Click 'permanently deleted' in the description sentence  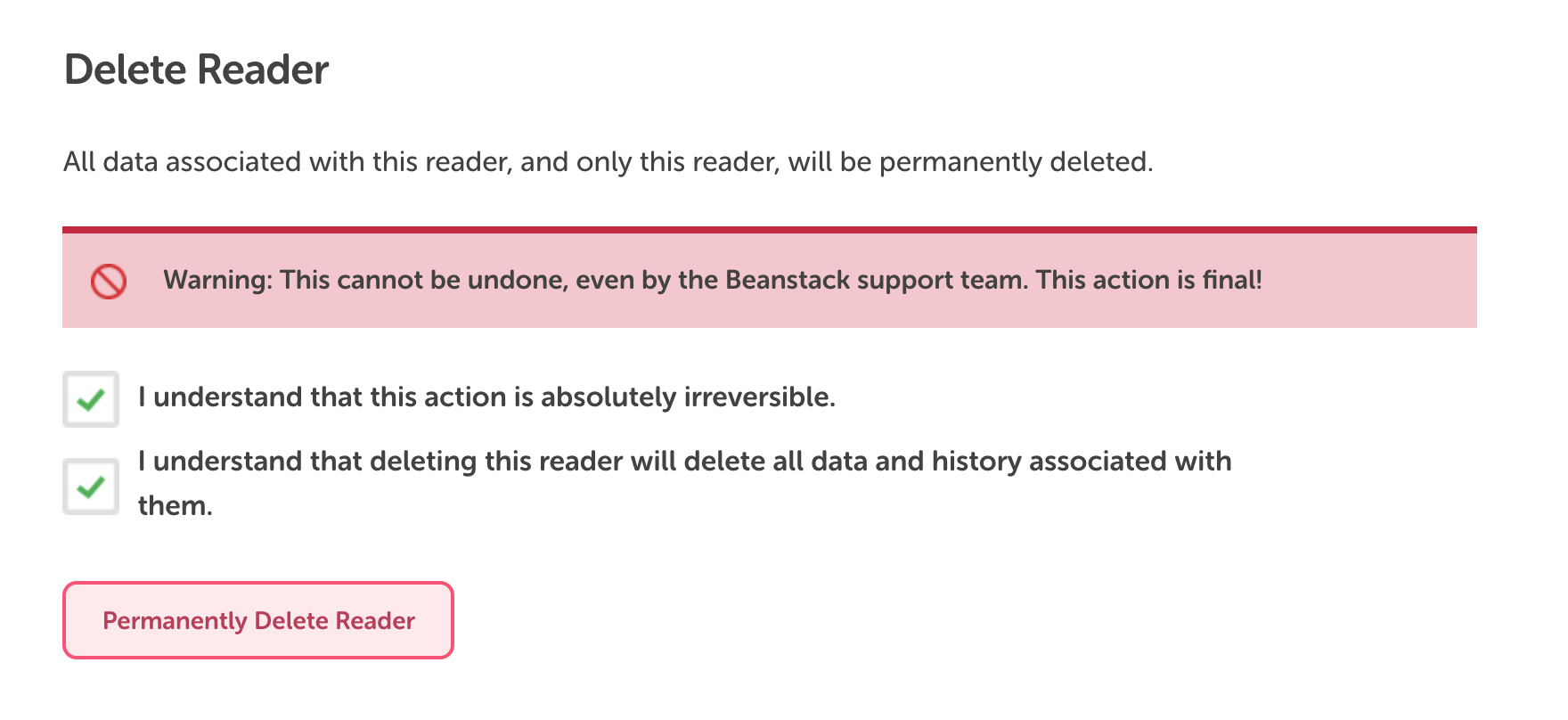click(x=1016, y=162)
